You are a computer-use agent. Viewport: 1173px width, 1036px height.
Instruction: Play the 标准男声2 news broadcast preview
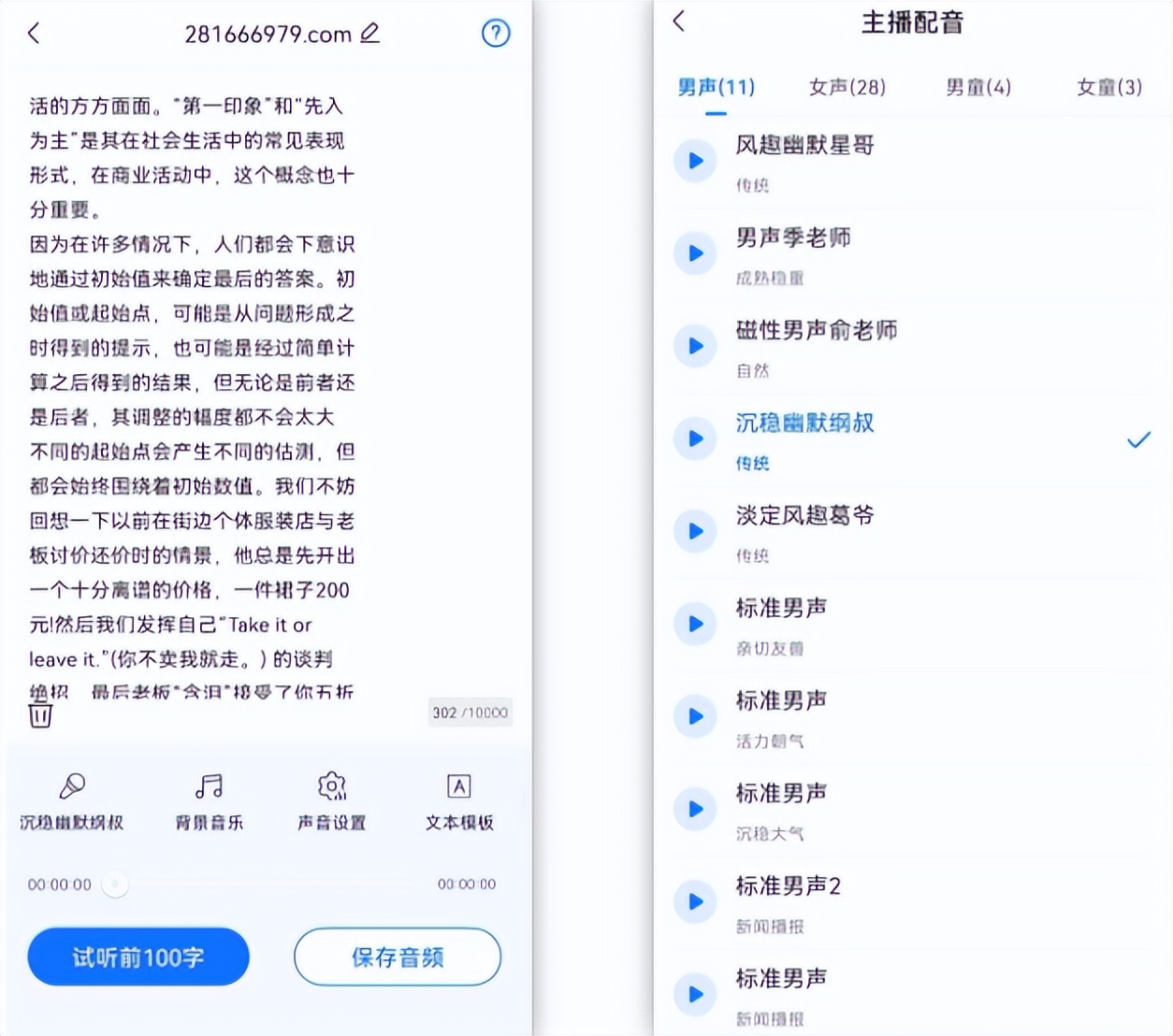tap(695, 901)
